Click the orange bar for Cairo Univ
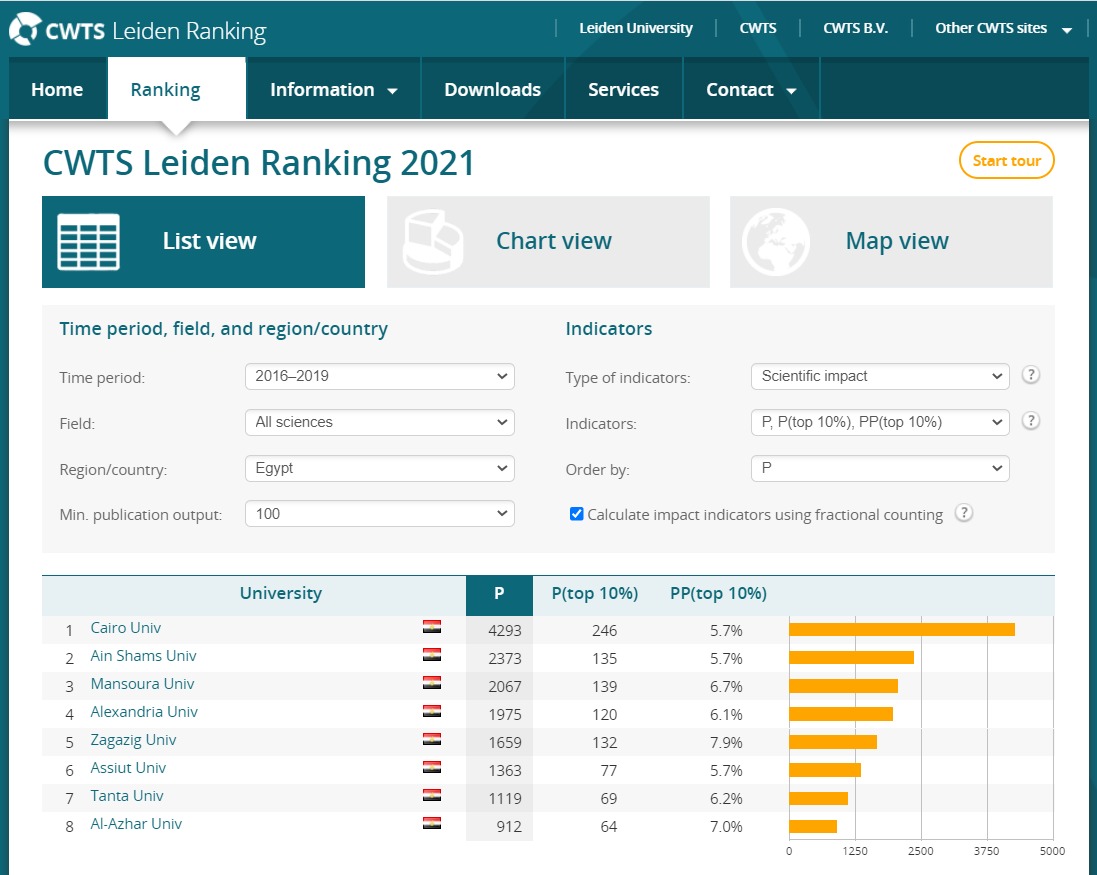The height and width of the screenshot is (875, 1097). (901, 630)
